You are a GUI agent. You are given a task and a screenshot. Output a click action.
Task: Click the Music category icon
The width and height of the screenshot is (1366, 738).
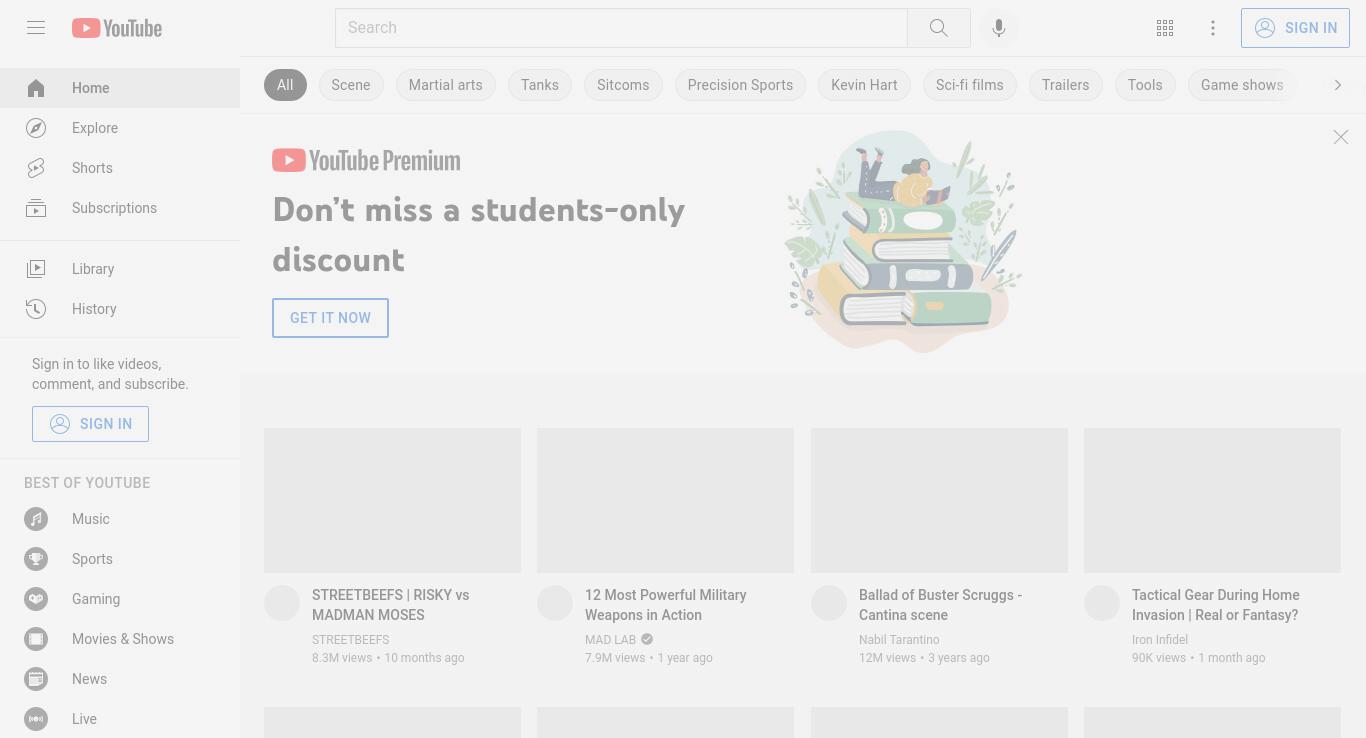[36, 519]
